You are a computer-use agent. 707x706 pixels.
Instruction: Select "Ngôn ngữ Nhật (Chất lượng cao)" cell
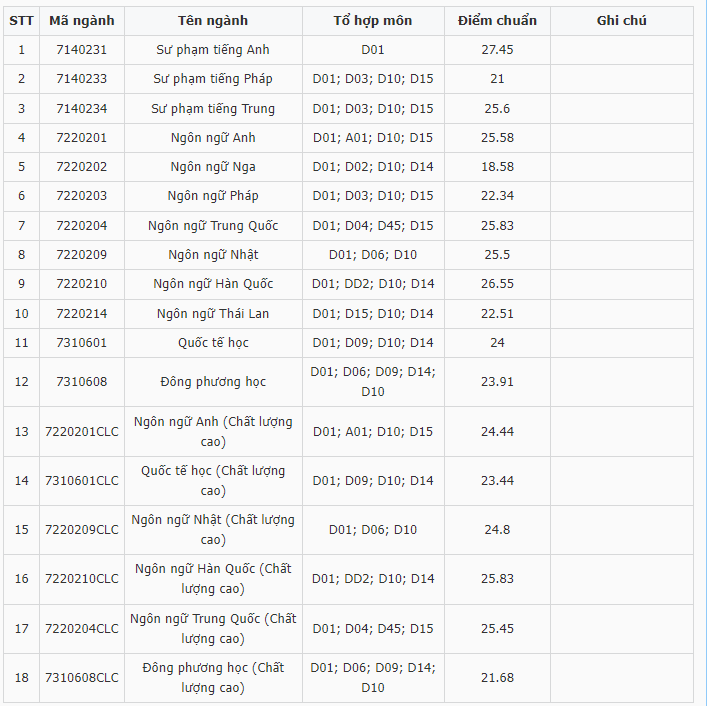coord(213,530)
